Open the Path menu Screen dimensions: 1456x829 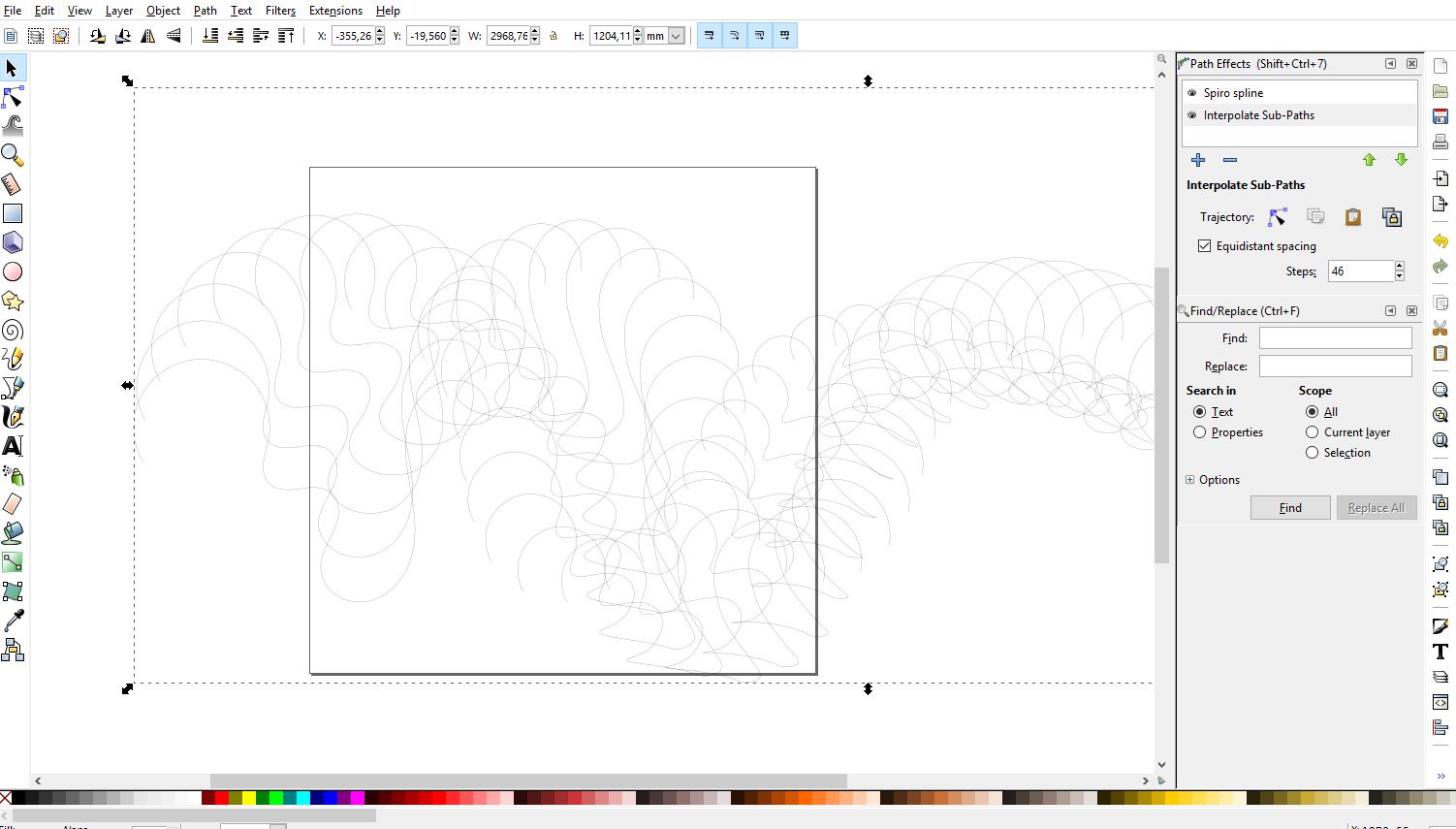(206, 11)
